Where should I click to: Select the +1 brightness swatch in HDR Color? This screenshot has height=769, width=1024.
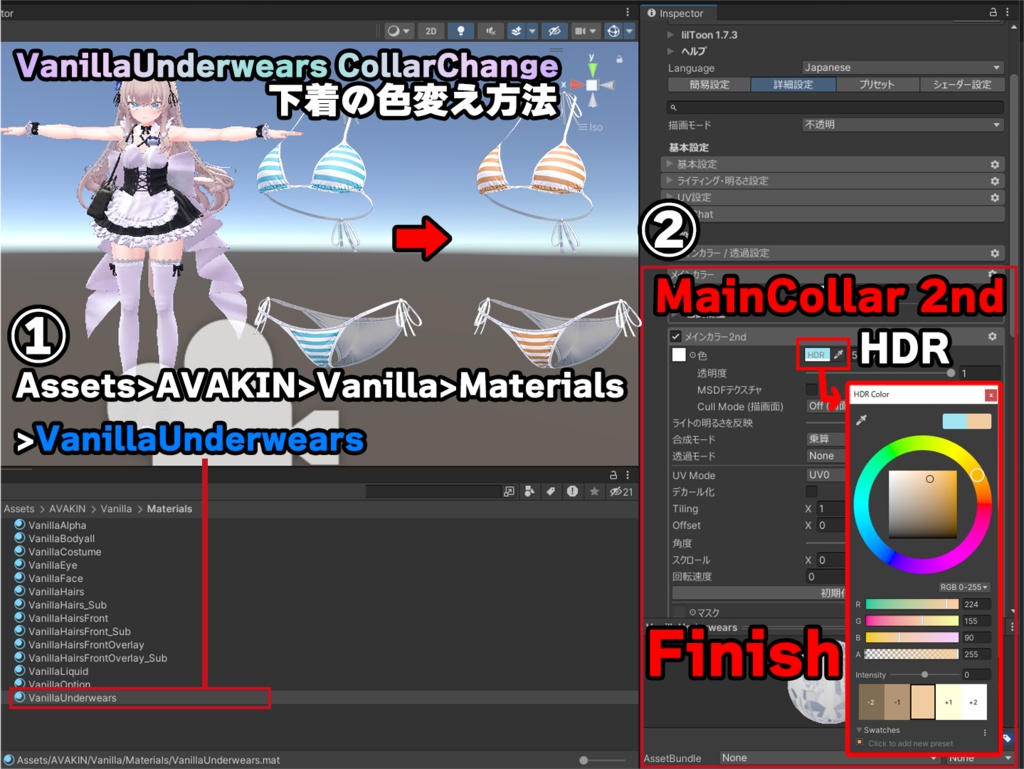tap(950, 702)
